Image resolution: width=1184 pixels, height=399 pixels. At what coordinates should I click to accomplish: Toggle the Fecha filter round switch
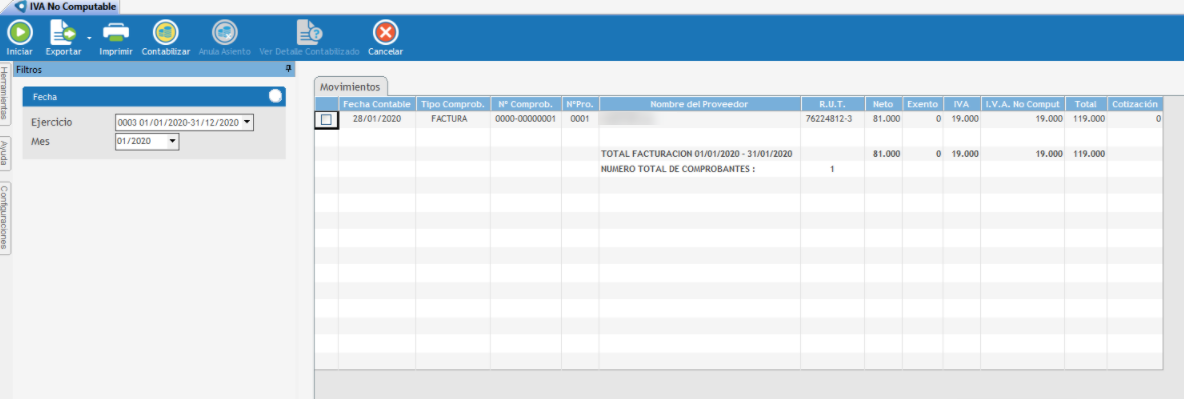click(x=276, y=96)
